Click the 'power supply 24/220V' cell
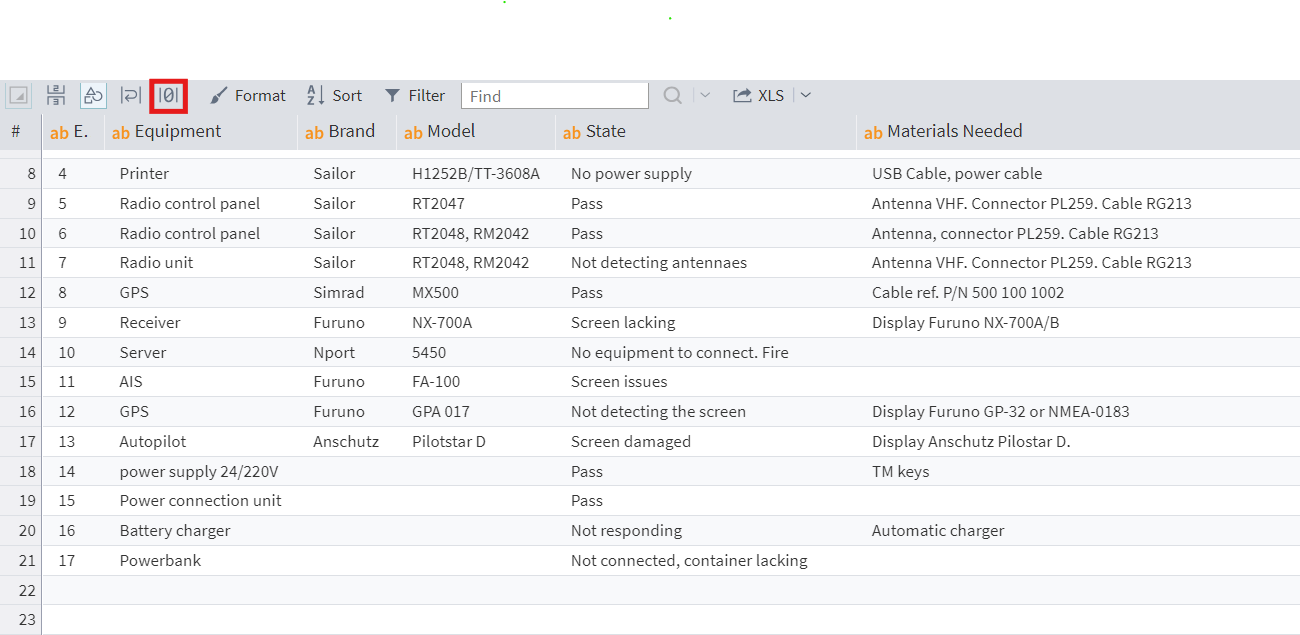Image resolution: width=1300 pixels, height=635 pixels. pyautogui.click(x=199, y=472)
